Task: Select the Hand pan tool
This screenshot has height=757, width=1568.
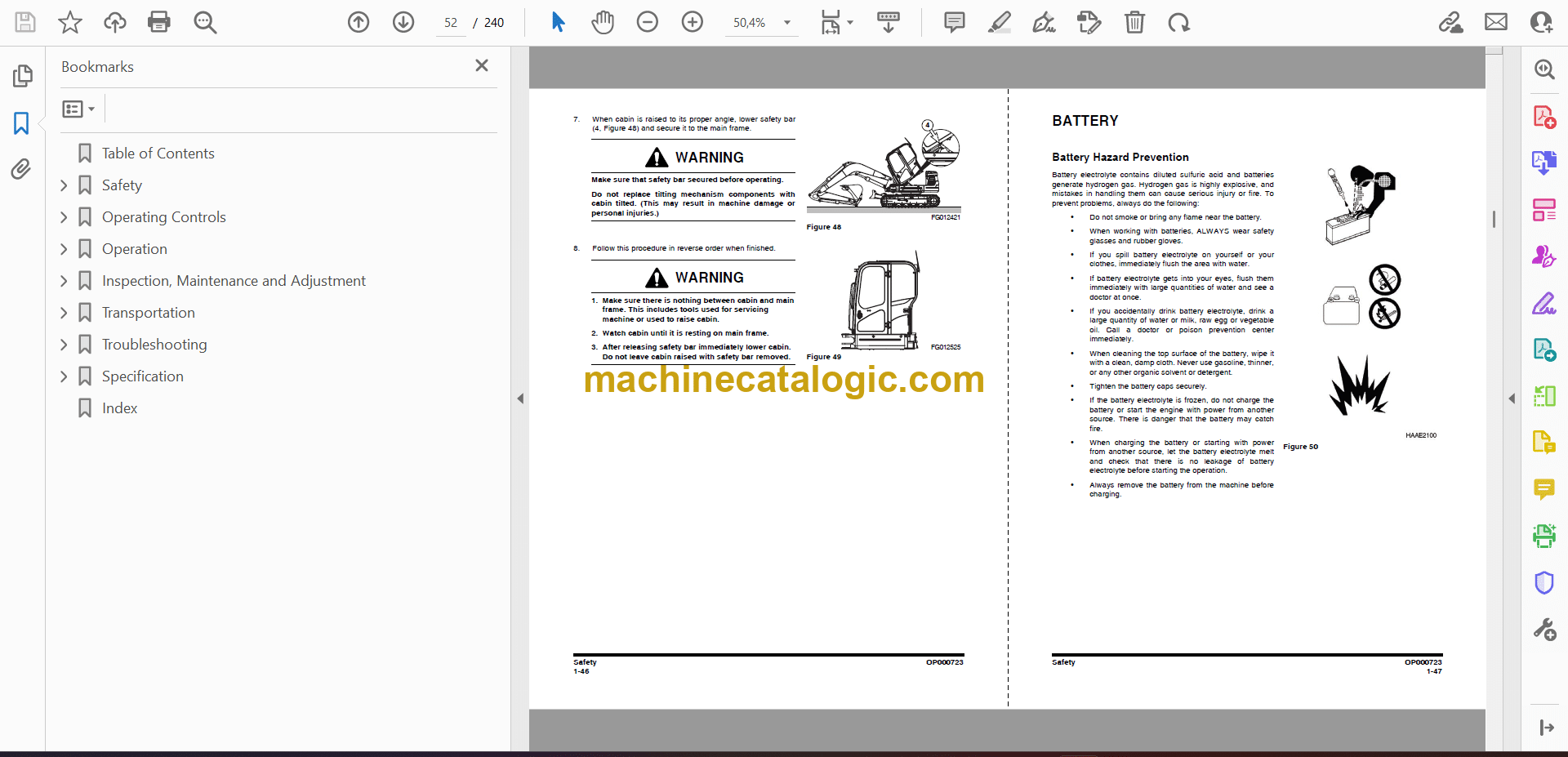Action: [603, 22]
